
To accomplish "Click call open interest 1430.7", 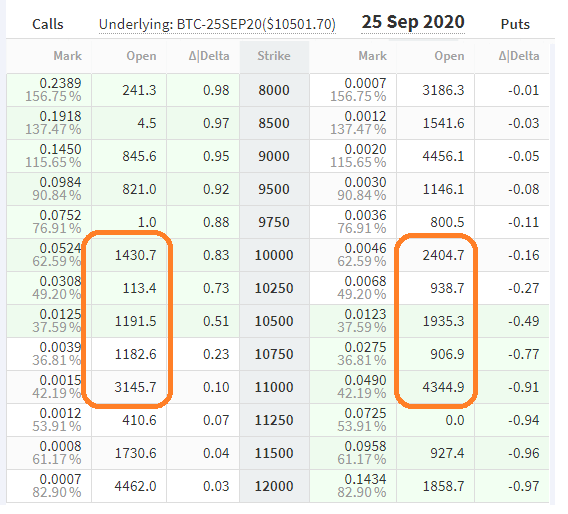I will point(135,255).
